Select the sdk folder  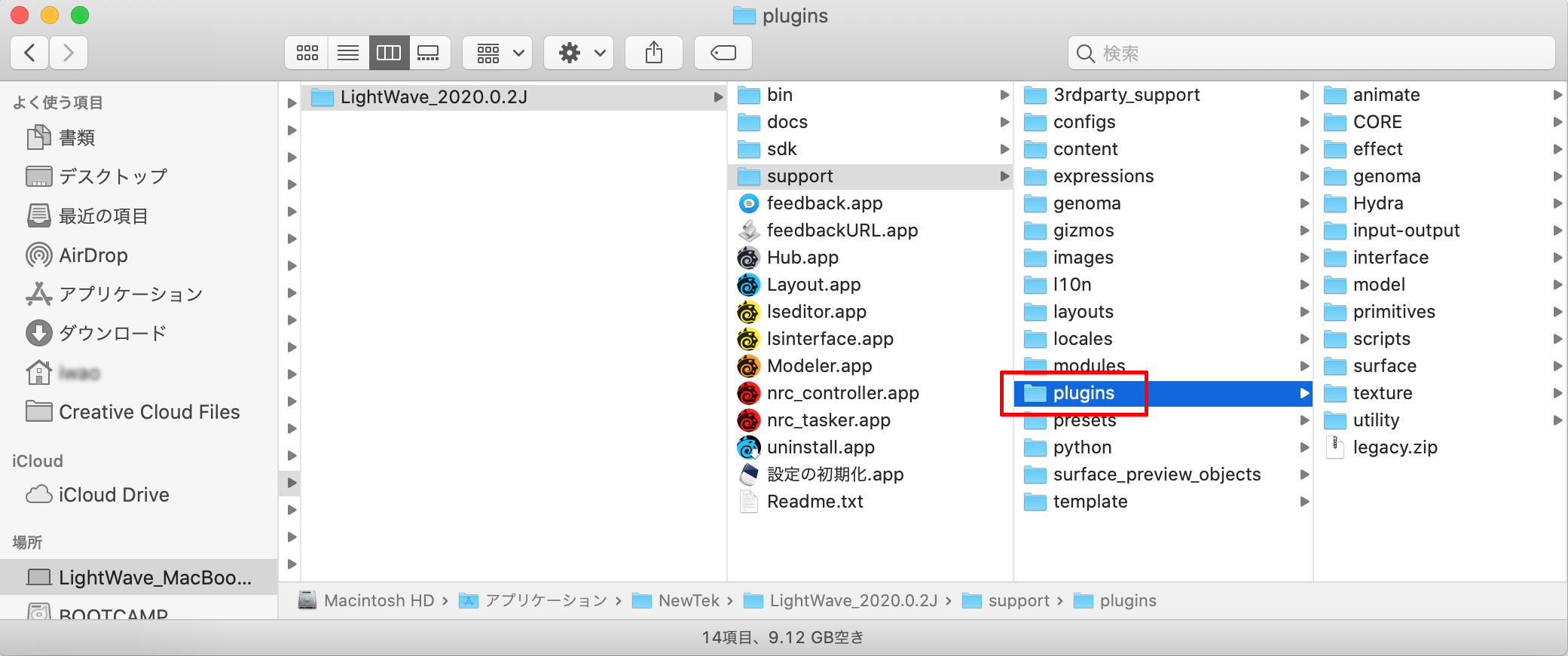tap(870, 149)
